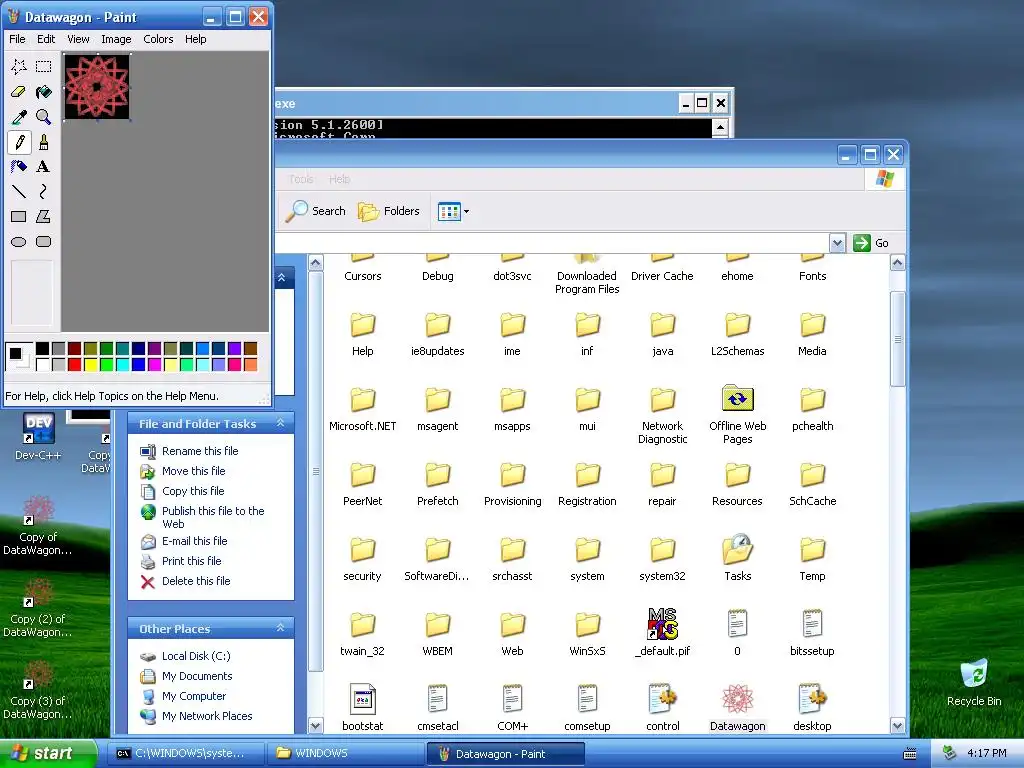Open Local Disk (C:) in Other Places
The width and height of the screenshot is (1024, 768).
(x=196, y=656)
